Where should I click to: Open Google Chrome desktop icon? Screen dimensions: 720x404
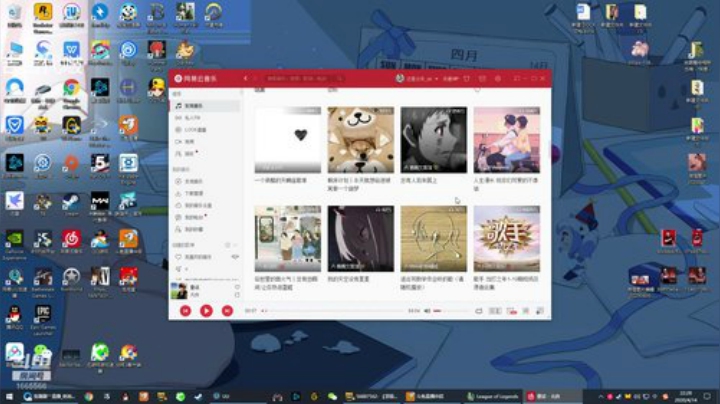coord(71,91)
